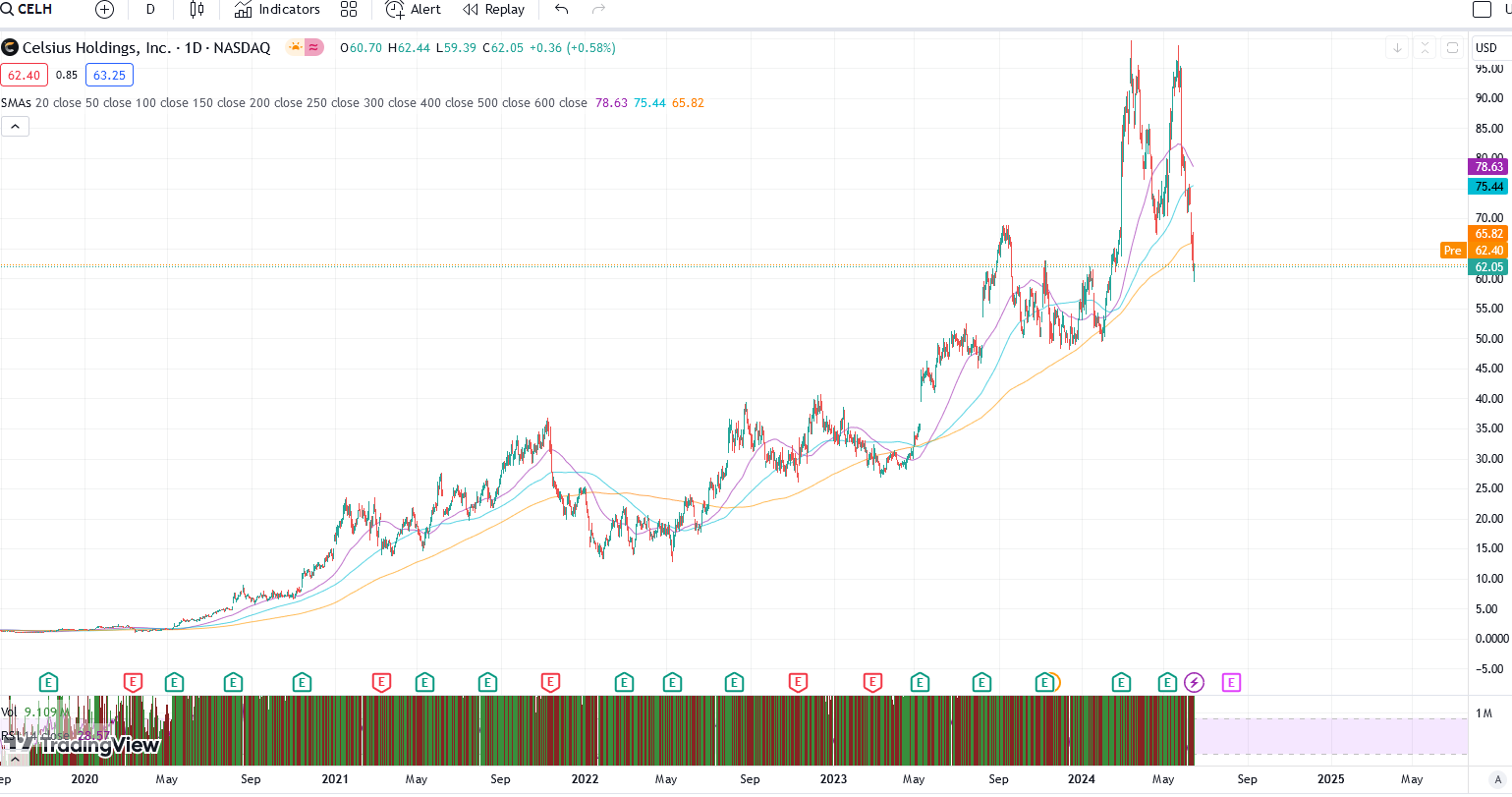The height and width of the screenshot is (797, 1512).
Task: Click the purple lightning bolt event marker
Action: (1194, 682)
